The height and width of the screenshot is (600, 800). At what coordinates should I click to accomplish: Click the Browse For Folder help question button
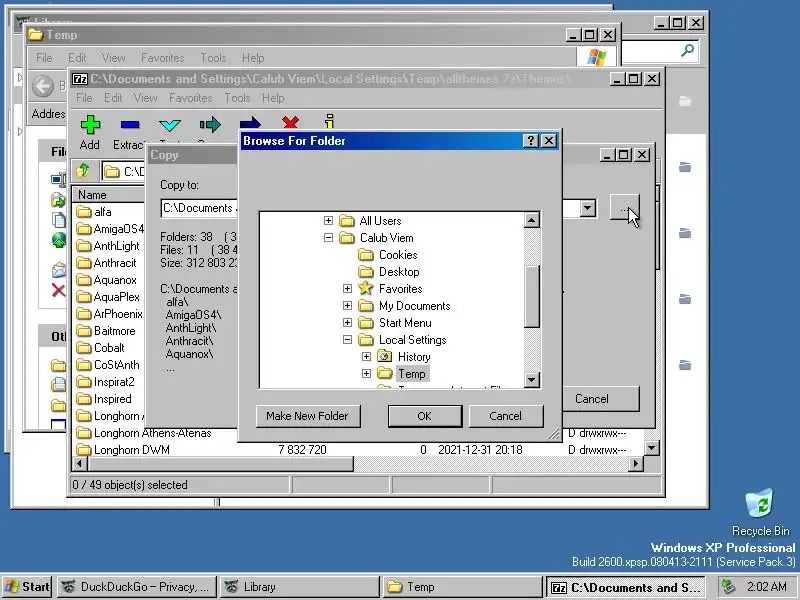click(531, 141)
